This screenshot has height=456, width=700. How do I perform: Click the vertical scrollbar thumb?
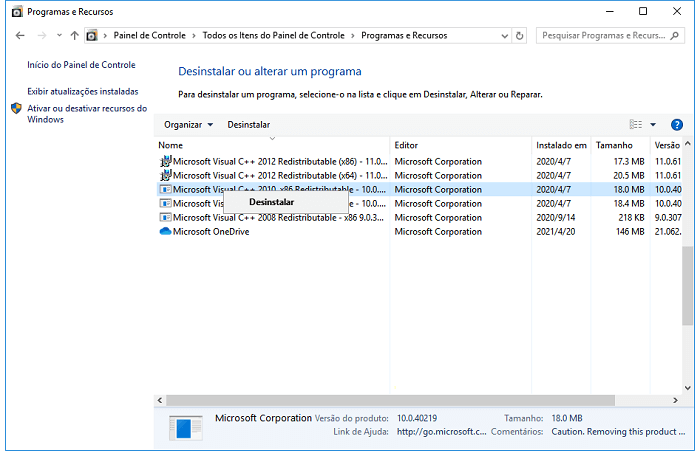(688, 285)
